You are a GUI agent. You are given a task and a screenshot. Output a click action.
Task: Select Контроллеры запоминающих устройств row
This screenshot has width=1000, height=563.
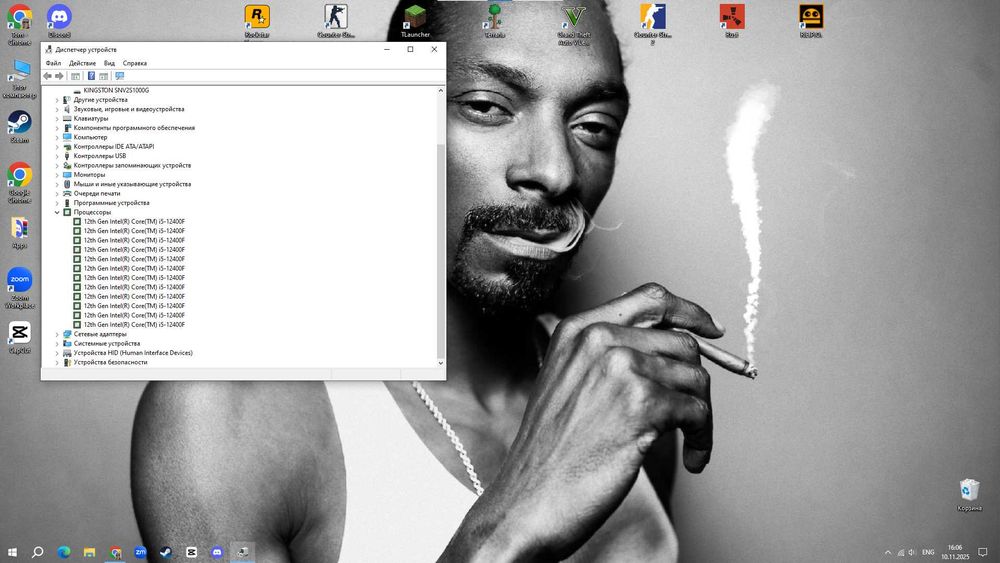coord(132,165)
